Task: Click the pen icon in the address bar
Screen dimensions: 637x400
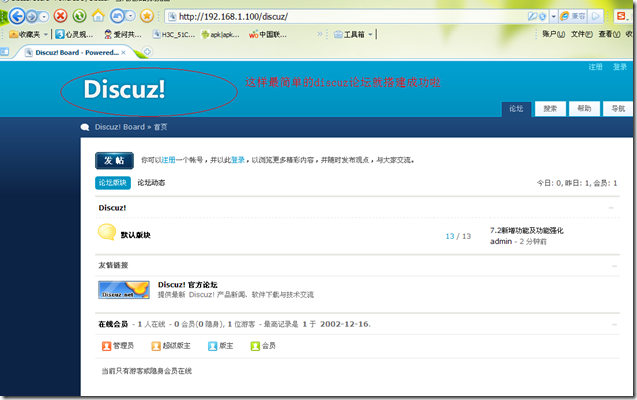Action: coord(532,16)
